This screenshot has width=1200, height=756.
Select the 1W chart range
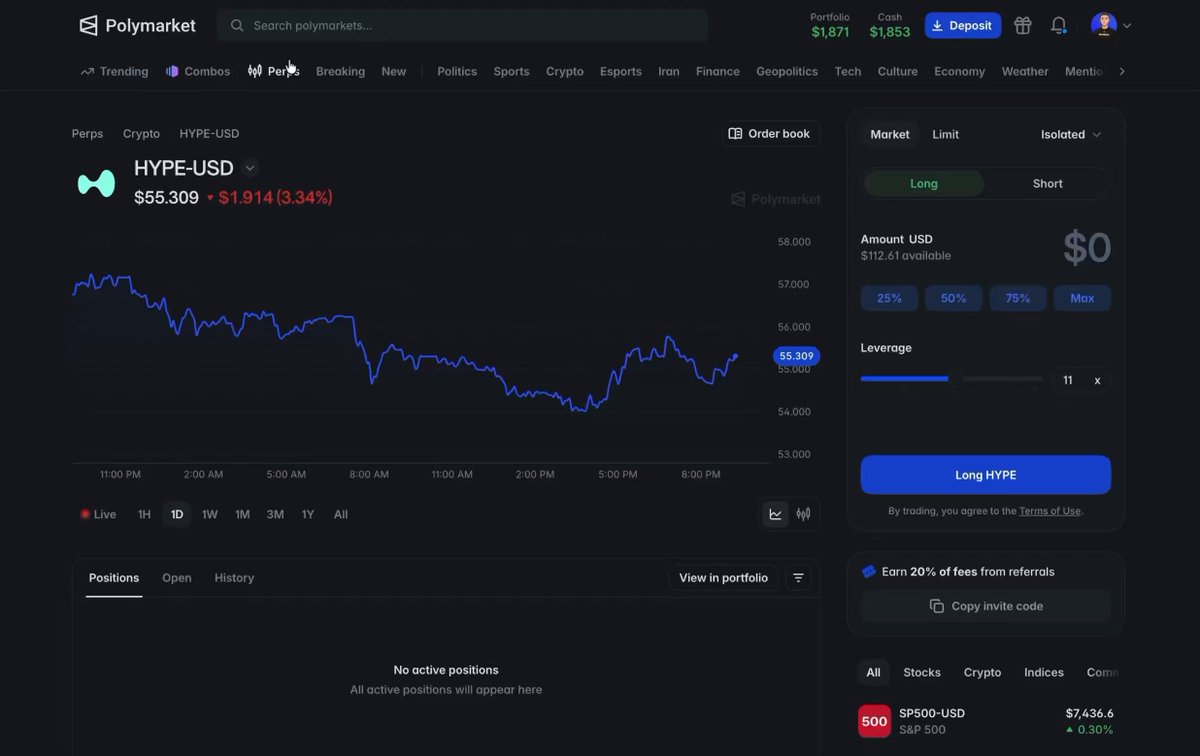tap(210, 514)
